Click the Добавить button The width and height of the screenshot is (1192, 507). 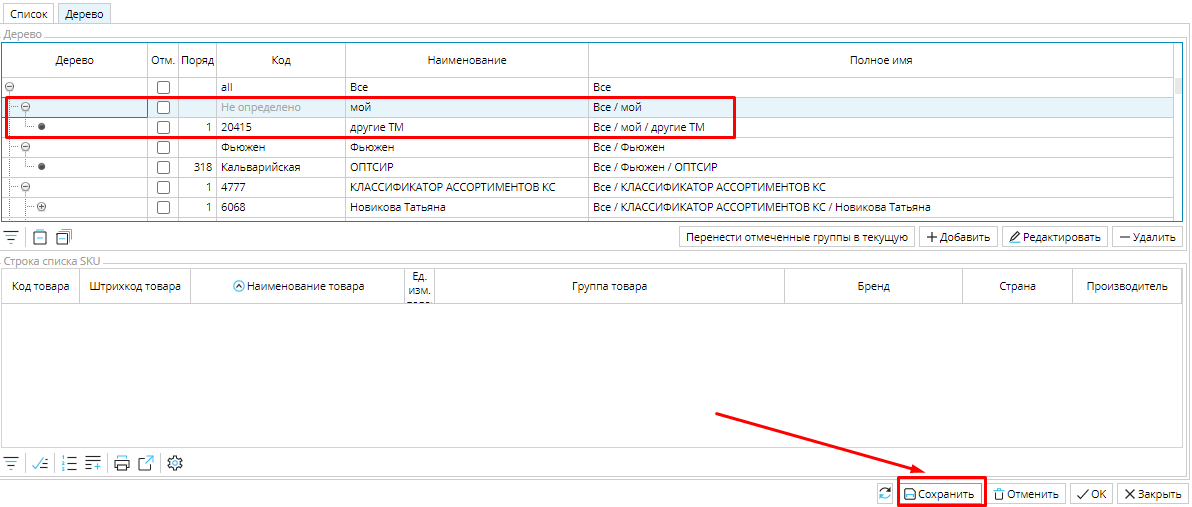(957, 237)
